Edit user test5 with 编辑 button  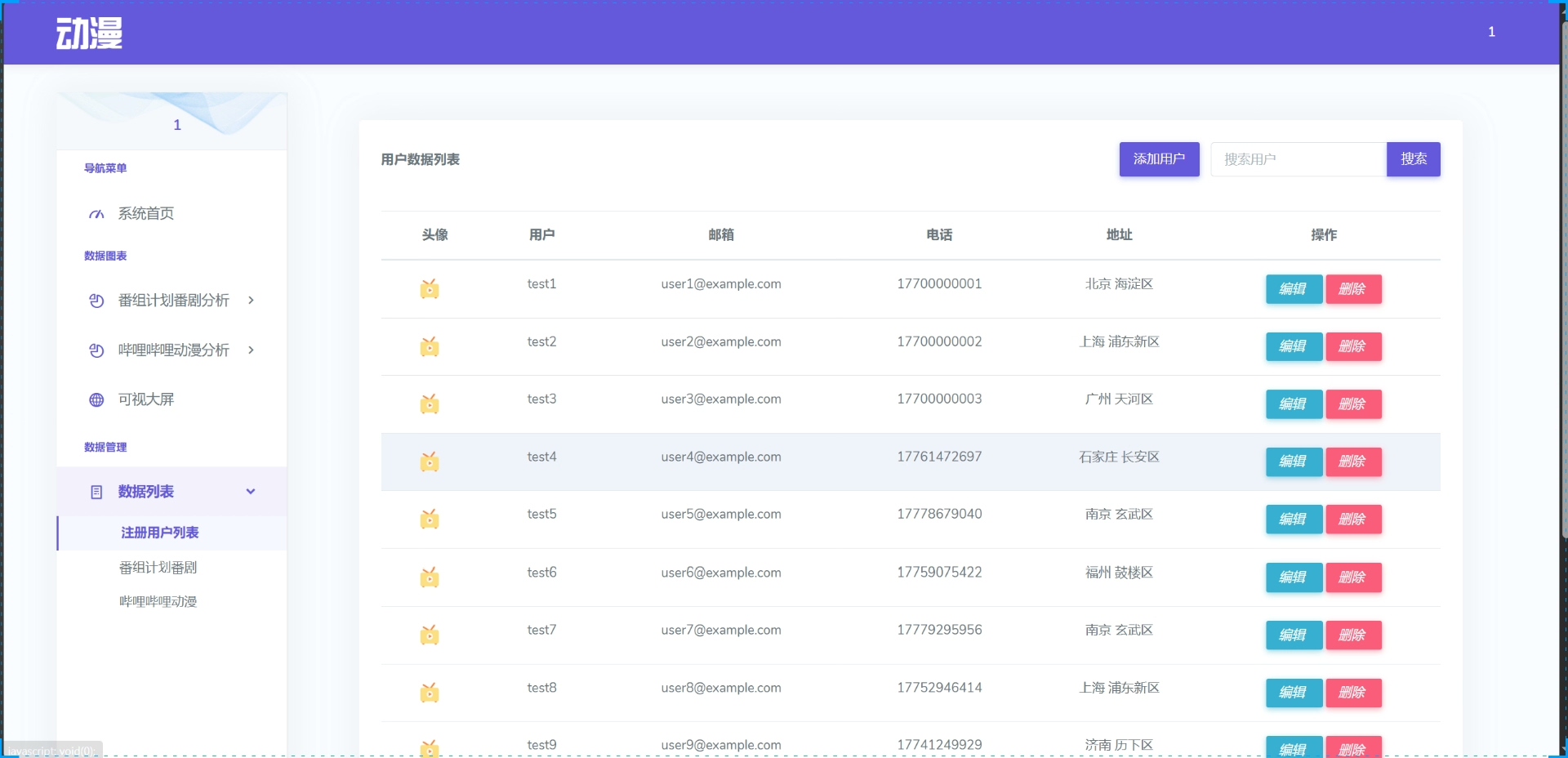pyautogui.click(x=1294, y=519)
